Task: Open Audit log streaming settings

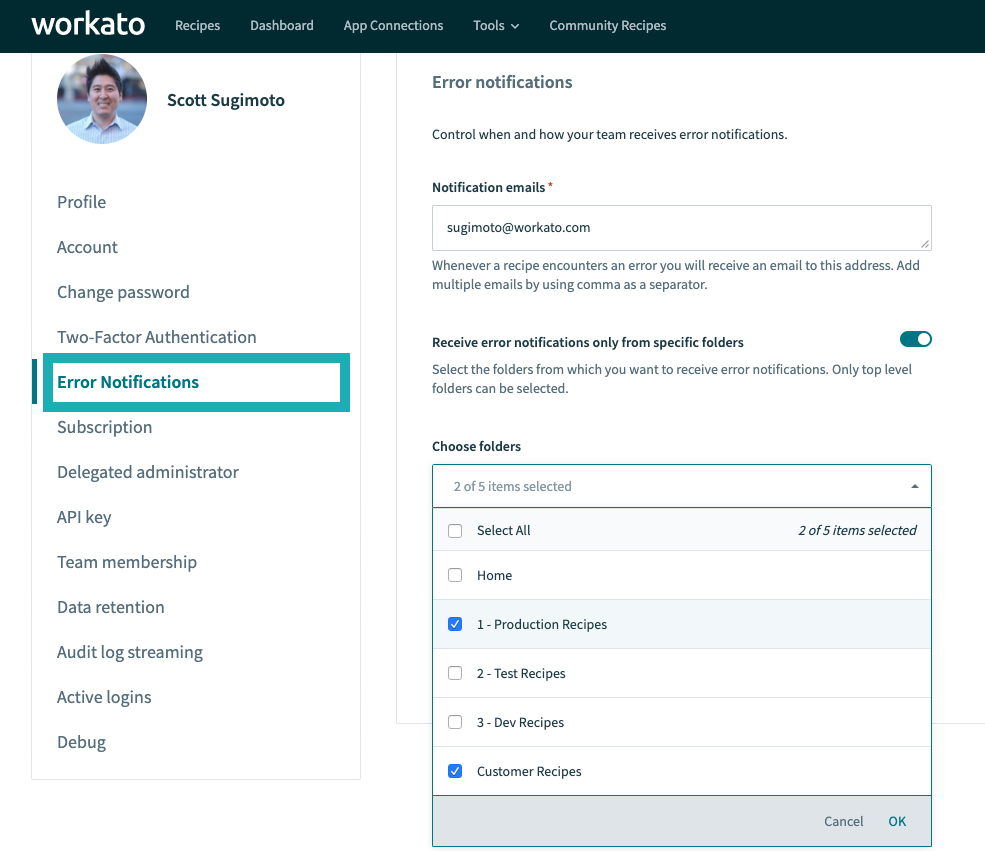Action: [130, 653]
